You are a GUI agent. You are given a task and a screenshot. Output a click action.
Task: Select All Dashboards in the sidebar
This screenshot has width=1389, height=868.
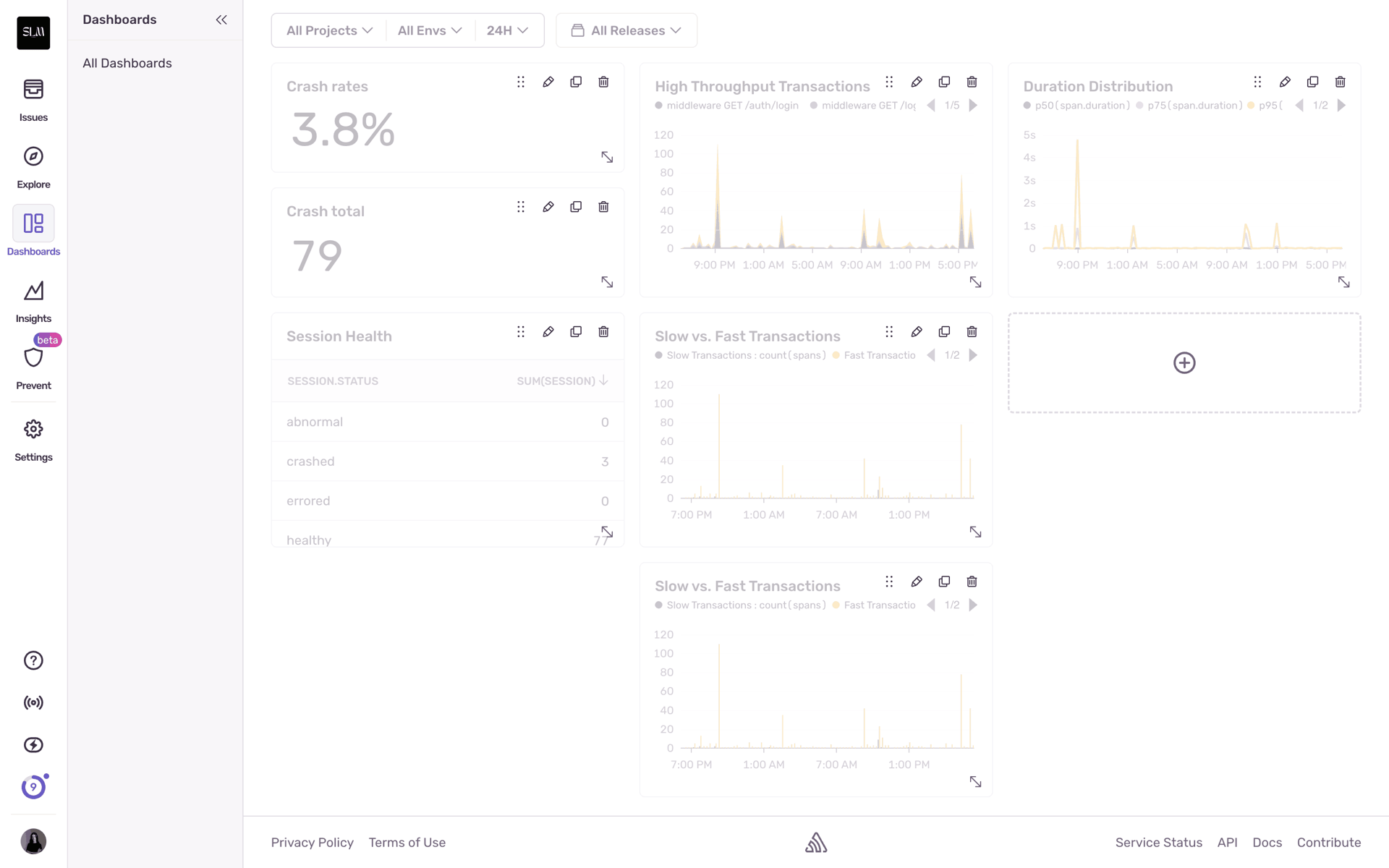(127, 63)
